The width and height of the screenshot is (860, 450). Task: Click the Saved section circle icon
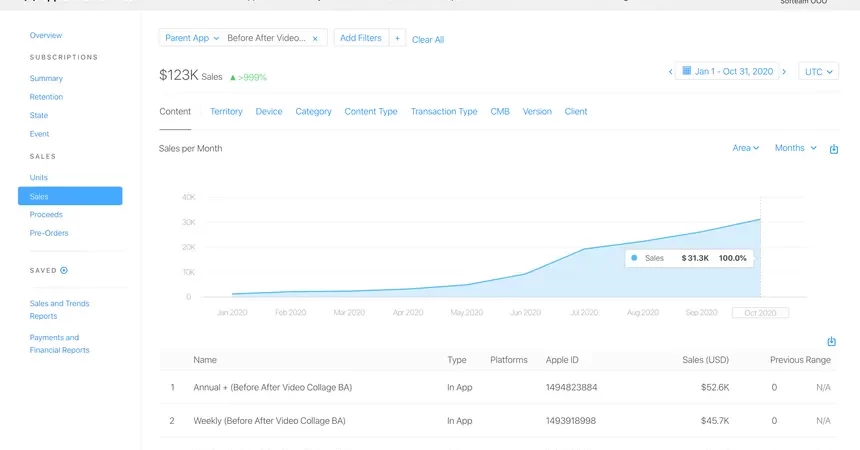64,271
